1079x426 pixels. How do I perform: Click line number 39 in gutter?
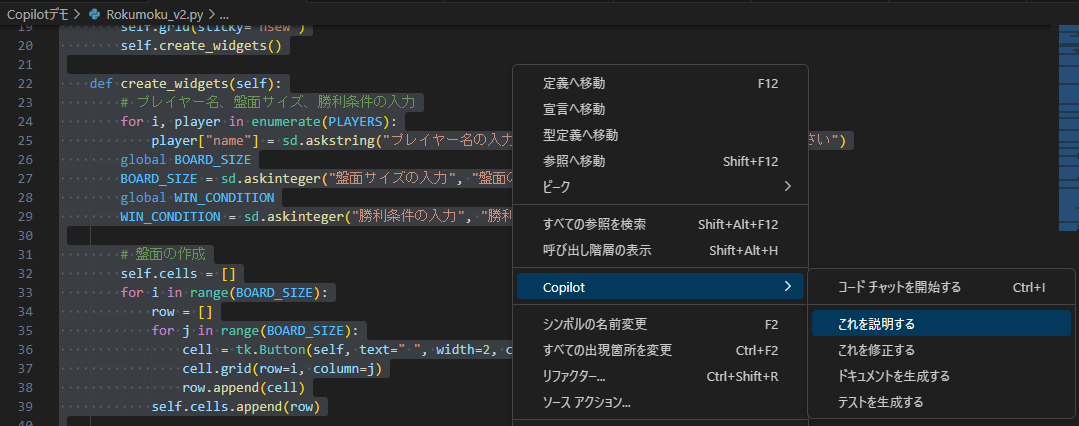coord(24,406)
